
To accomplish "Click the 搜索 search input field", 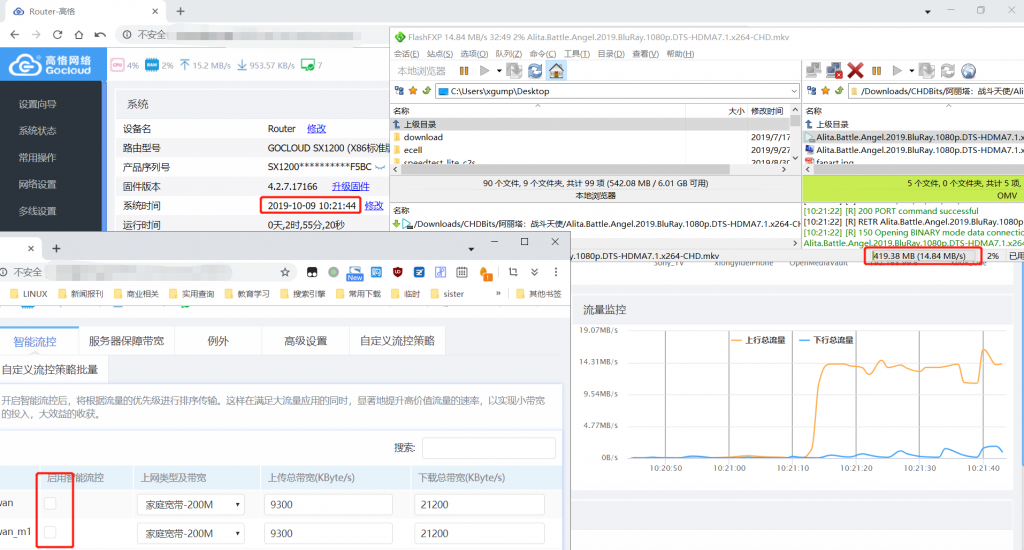I will [488, 448].
